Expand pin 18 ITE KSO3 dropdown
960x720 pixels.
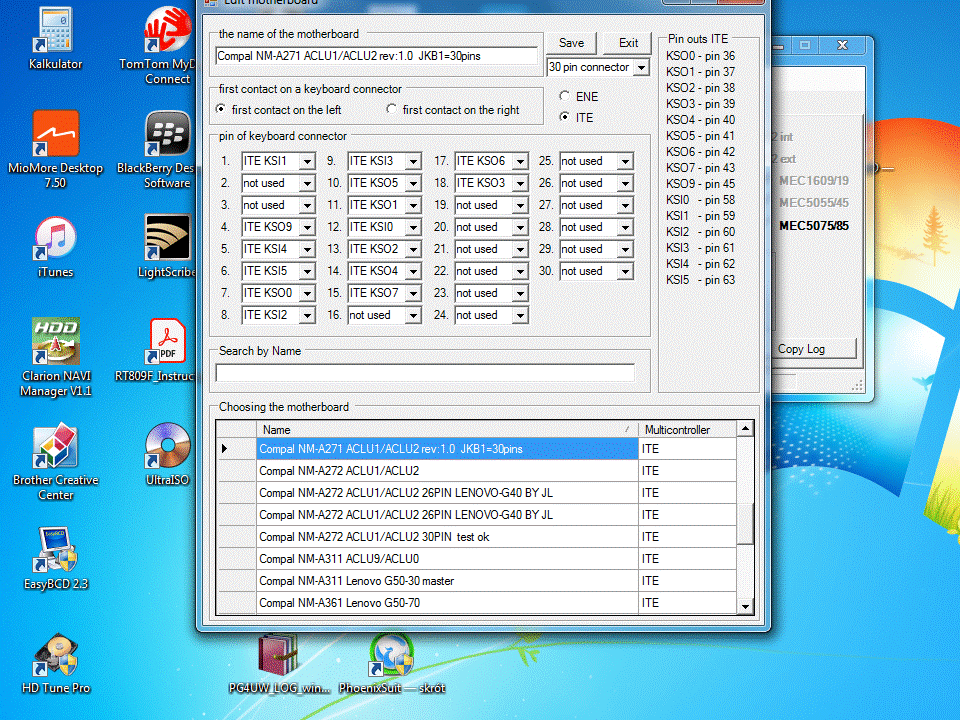(x=520, y=183)
